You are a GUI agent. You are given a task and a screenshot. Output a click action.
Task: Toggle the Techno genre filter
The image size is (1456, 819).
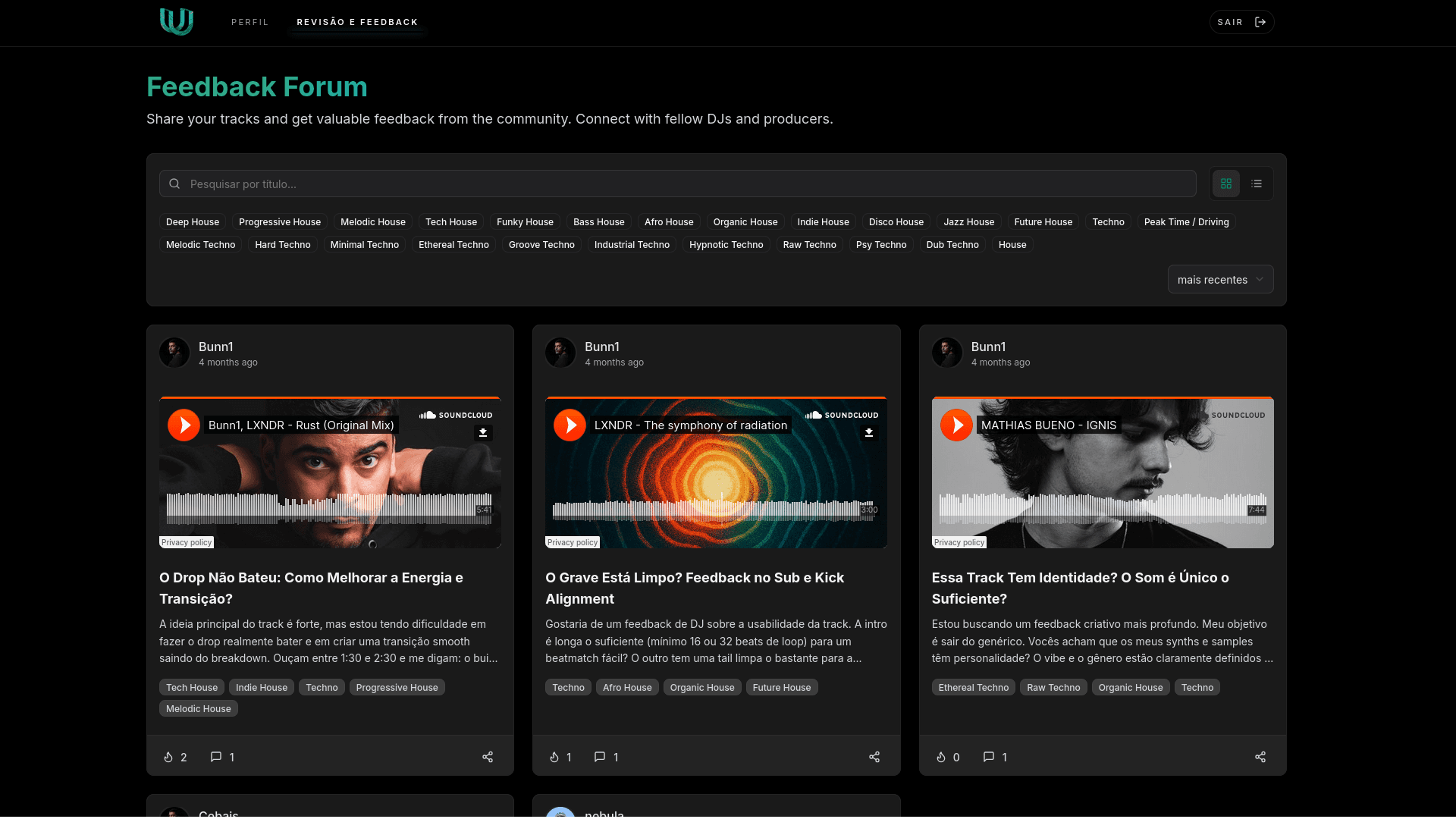(1108, 221)
